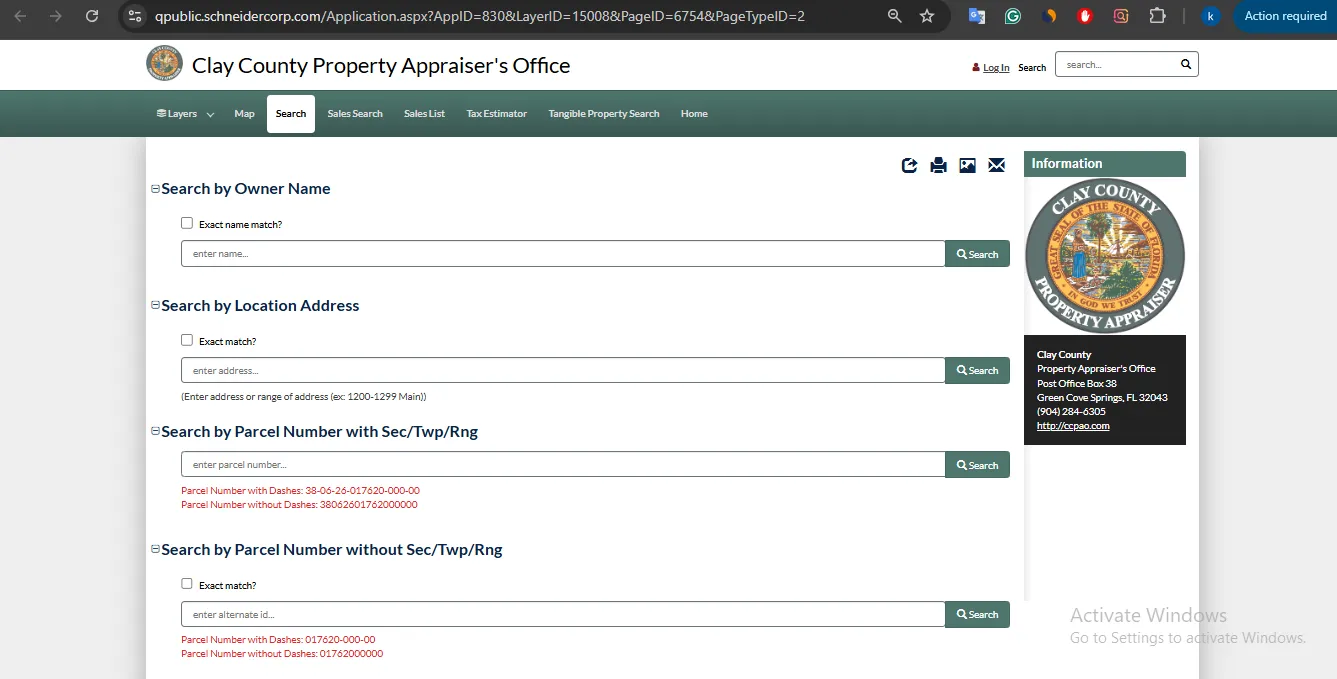The width and height of the screenshot is (1337, 679).
Task: Open the http://ccpao.com link
Action: click(1073, 426)
